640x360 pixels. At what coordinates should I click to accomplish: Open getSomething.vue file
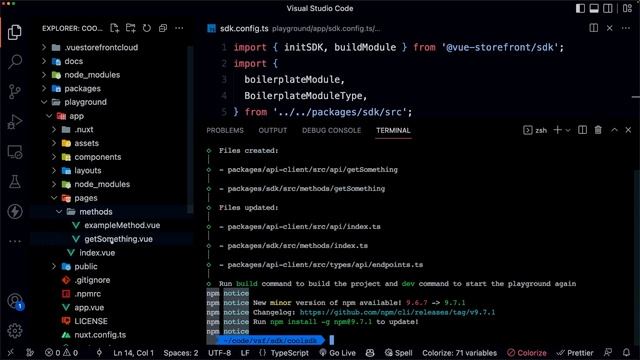118,239
